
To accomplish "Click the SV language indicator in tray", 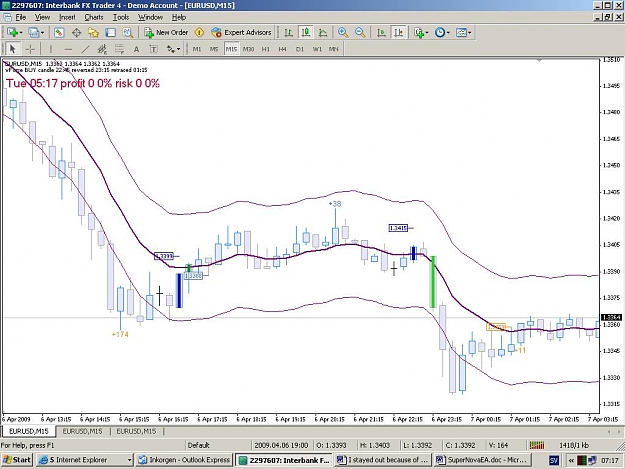I will (x=554, y=460).
